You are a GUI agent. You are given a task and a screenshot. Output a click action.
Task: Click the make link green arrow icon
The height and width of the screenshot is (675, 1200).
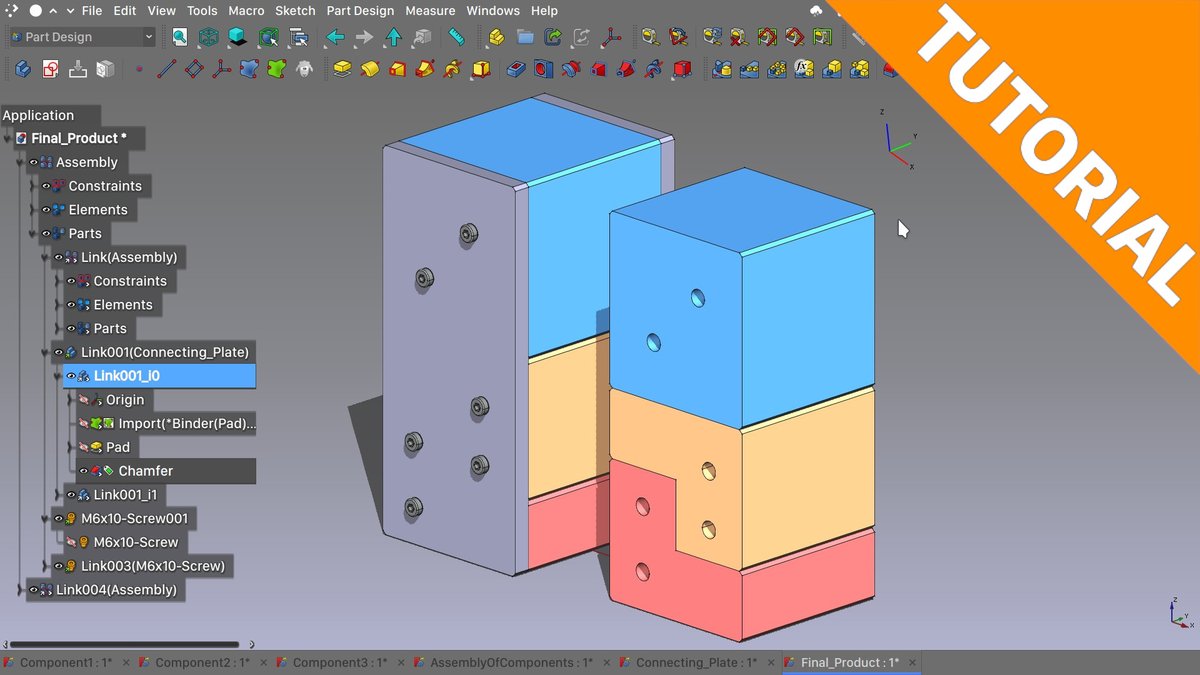pyautogui.click(x=553, y=37)
